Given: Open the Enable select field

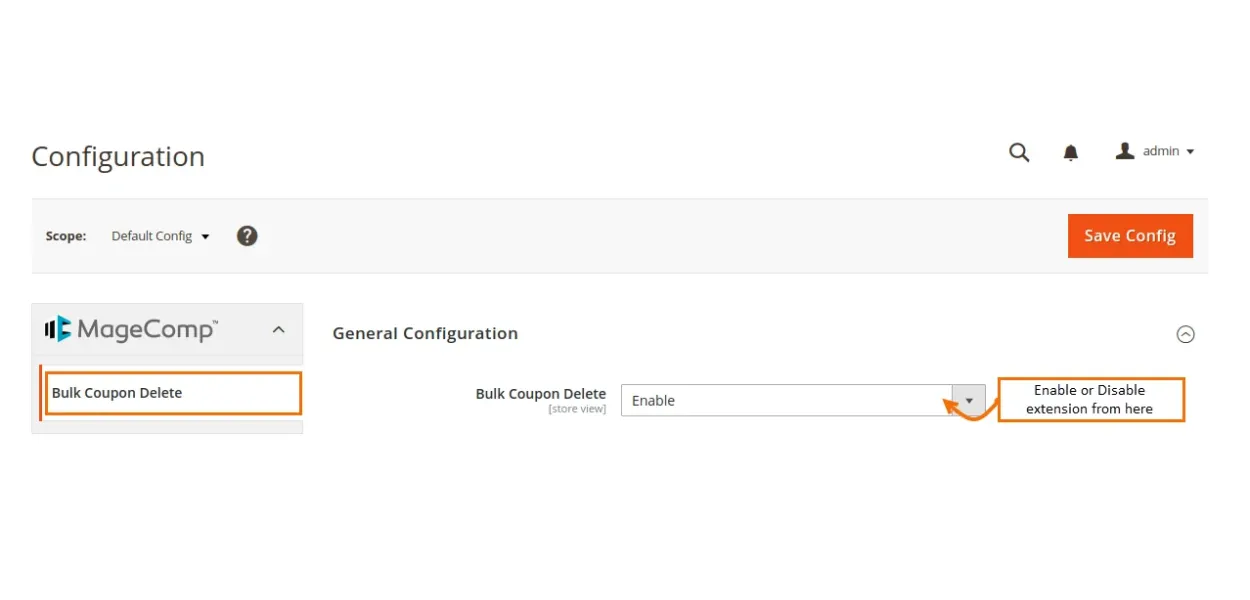Looking at the screenshot, I should click(786, 400).
